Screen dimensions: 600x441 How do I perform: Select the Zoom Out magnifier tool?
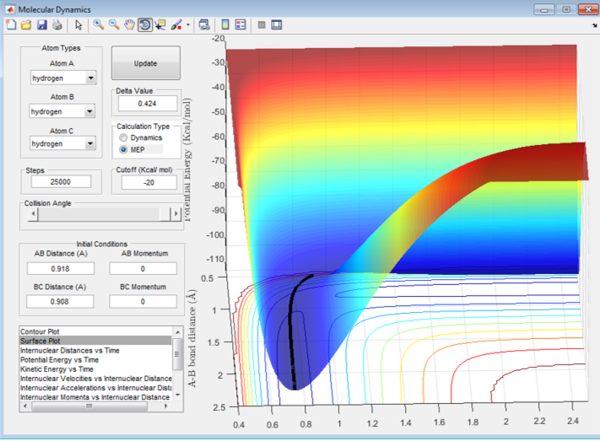click(x=116, y=23)
